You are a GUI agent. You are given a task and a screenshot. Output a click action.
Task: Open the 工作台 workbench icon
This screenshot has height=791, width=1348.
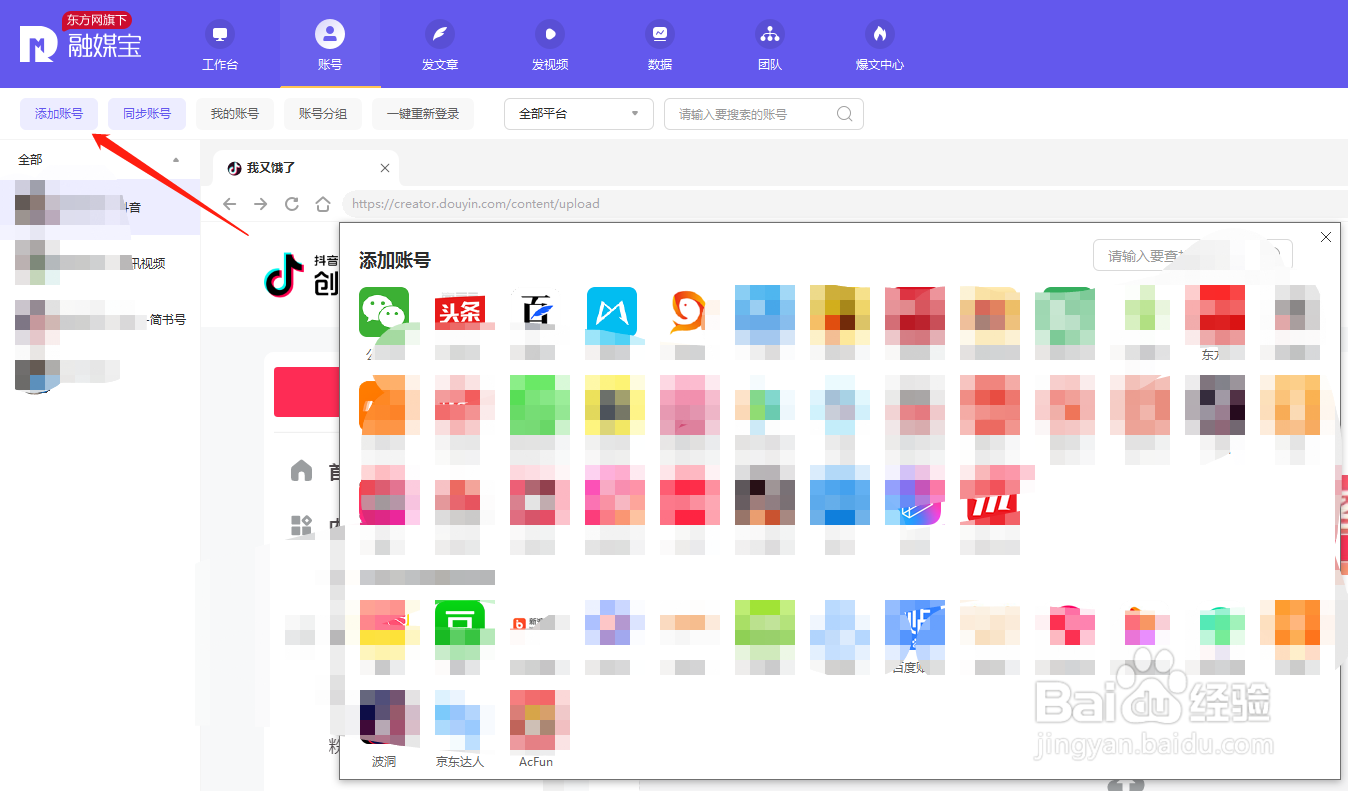[220, 34]
